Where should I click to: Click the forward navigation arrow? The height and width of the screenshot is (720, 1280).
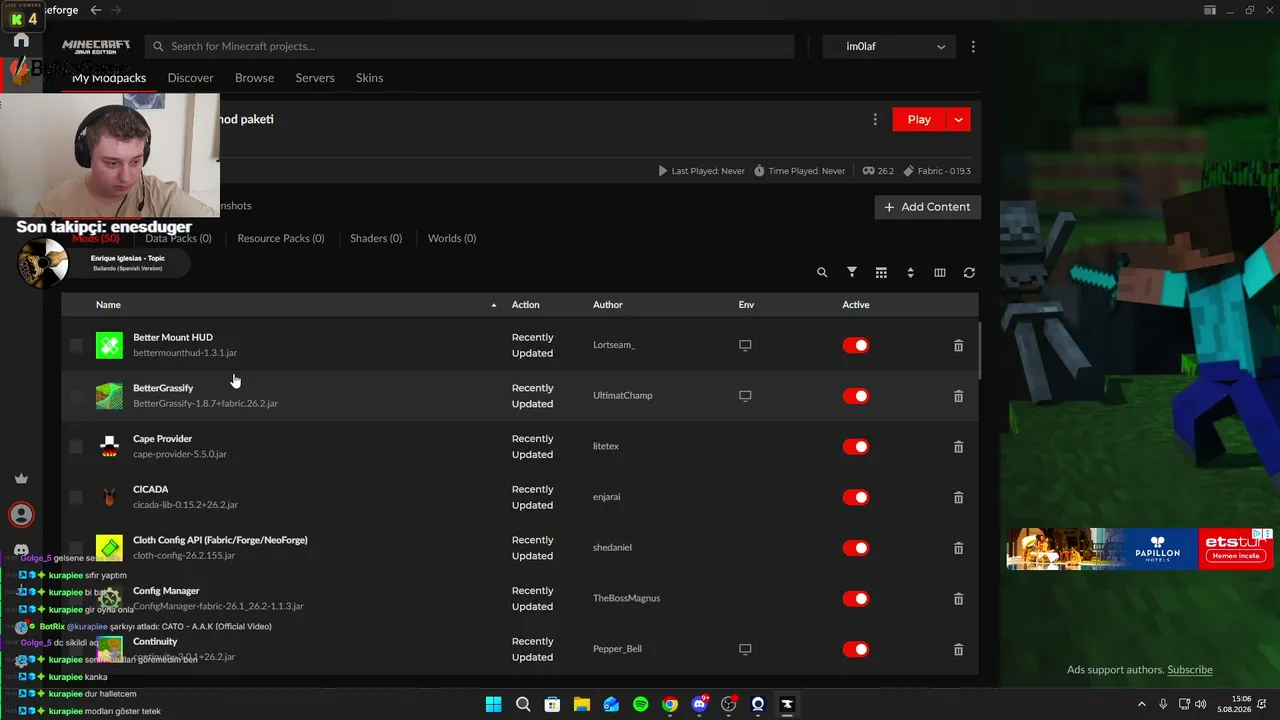[117, 10]
